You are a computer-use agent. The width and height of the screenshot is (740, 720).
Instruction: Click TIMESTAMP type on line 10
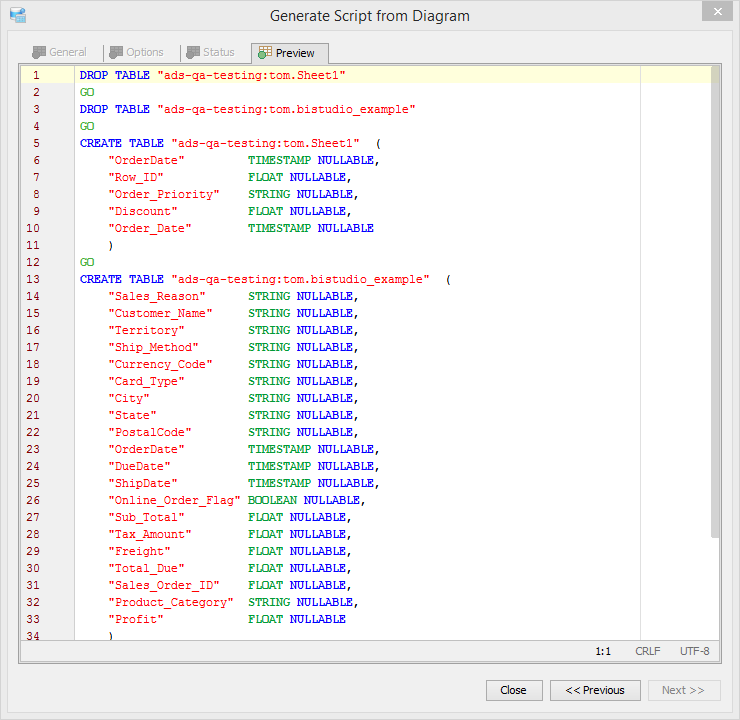pos(279,228)
